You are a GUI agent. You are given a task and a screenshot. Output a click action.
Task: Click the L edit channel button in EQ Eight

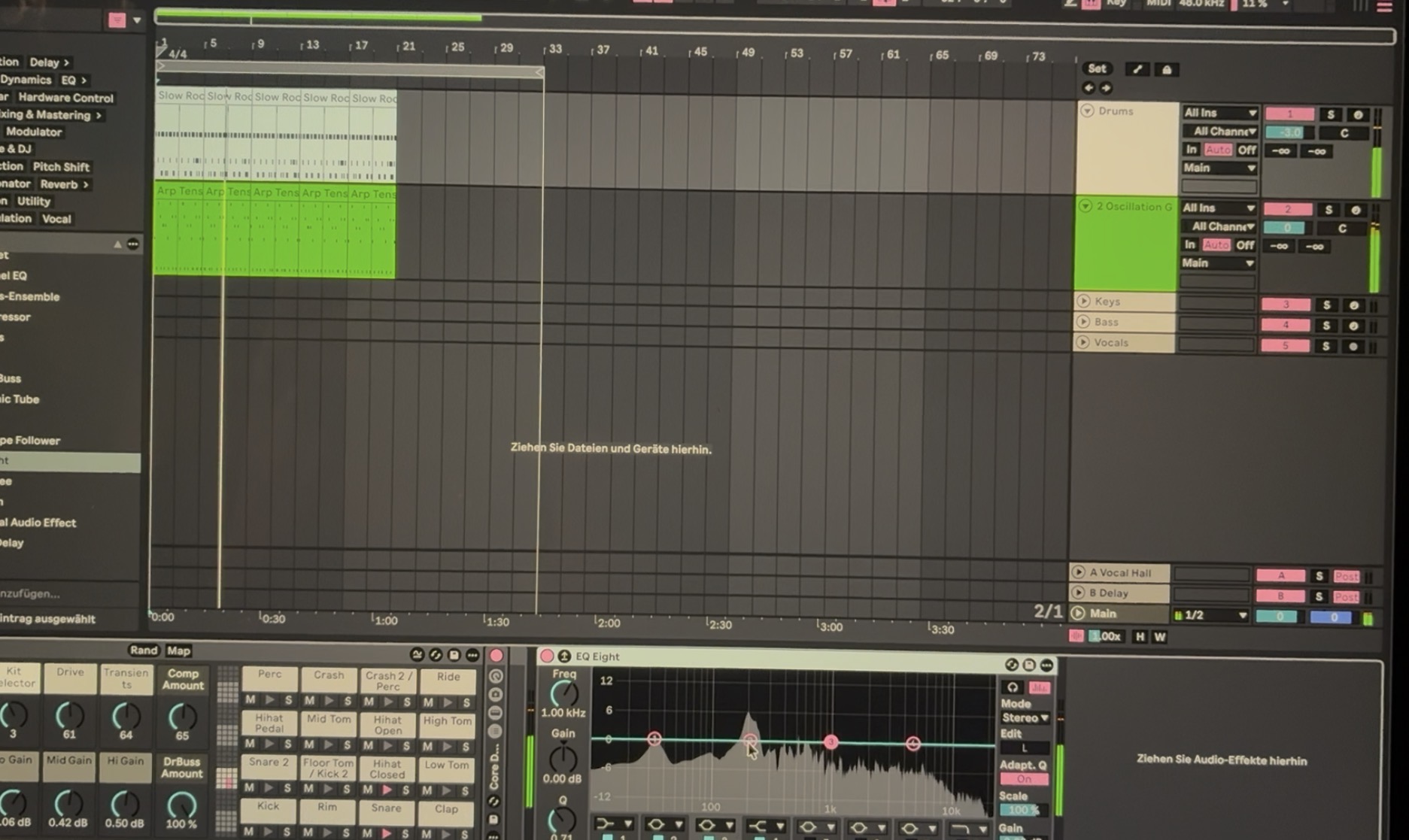[1025, 748]
